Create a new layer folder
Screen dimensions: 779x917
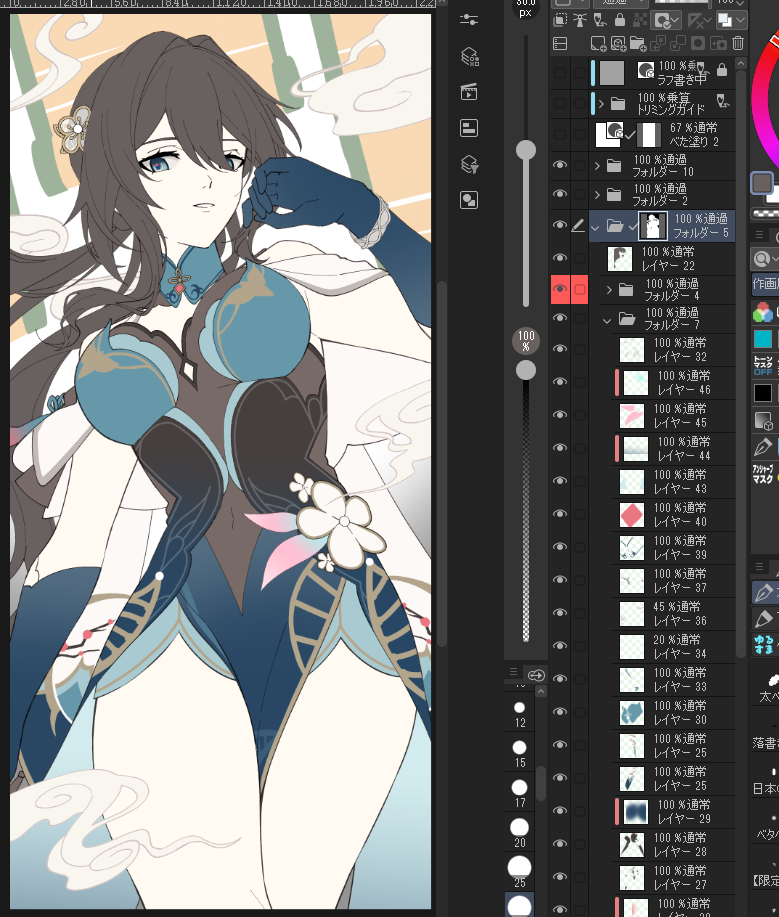(637, 43)
